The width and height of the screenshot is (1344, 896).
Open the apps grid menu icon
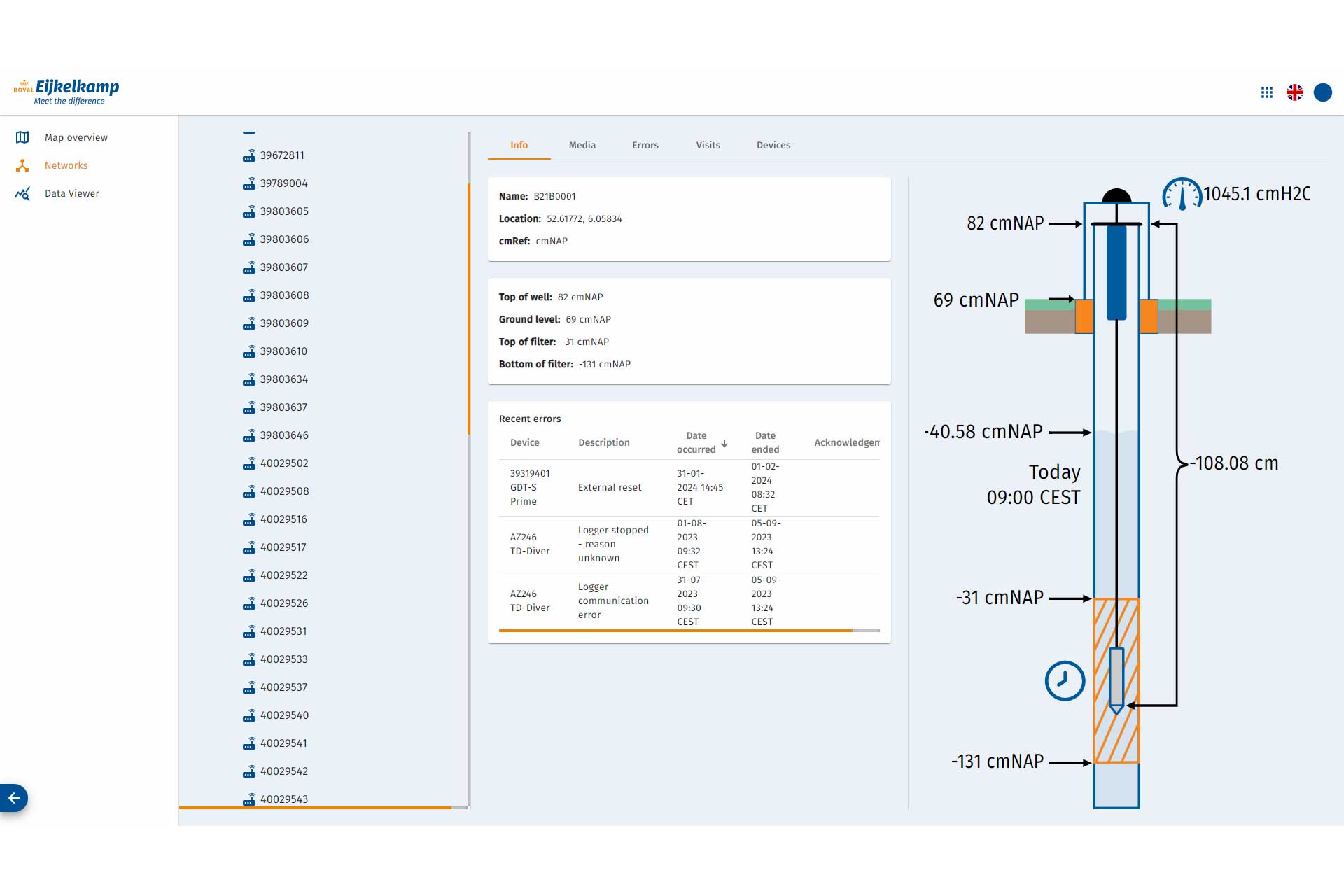pos(1266,92)
